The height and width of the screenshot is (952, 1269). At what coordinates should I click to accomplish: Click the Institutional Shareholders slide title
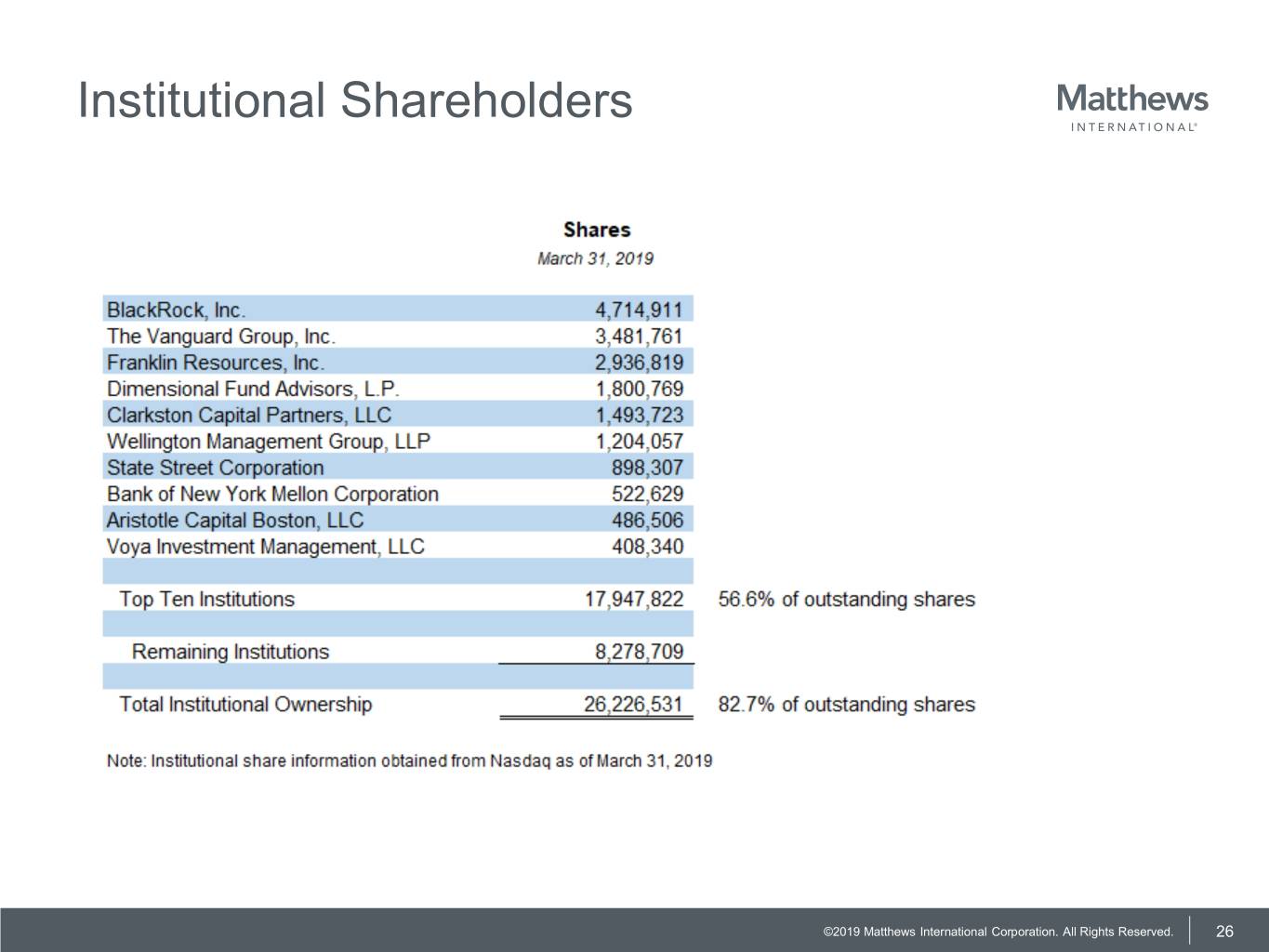point(355,100)
